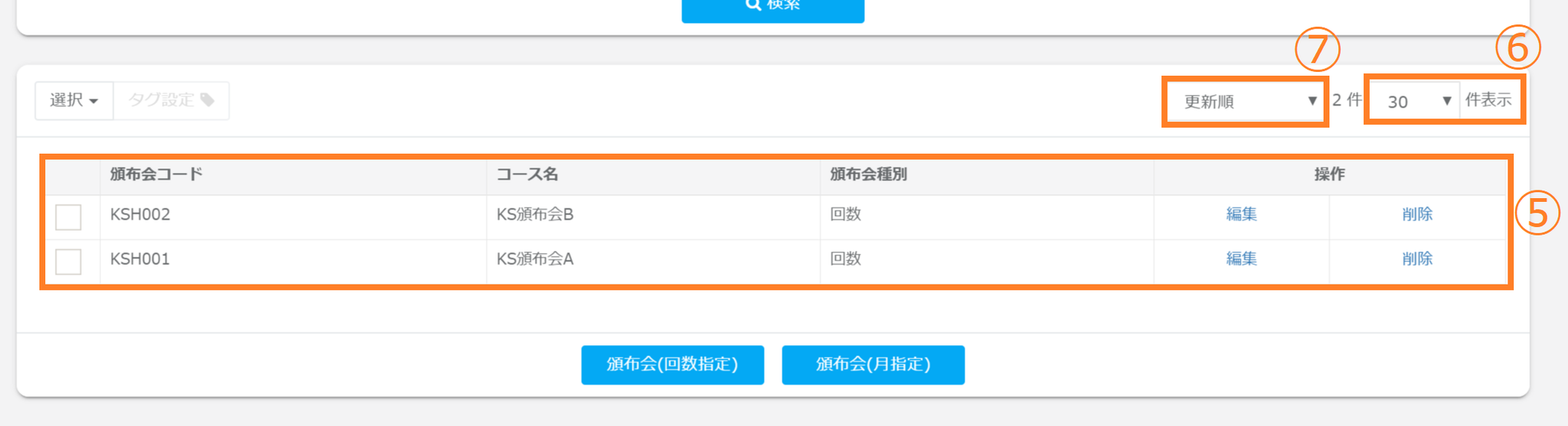The width and height of the screenshot is (1568, 426).
Task: Click the KS頒布会B course name cell
Action: 535,214
